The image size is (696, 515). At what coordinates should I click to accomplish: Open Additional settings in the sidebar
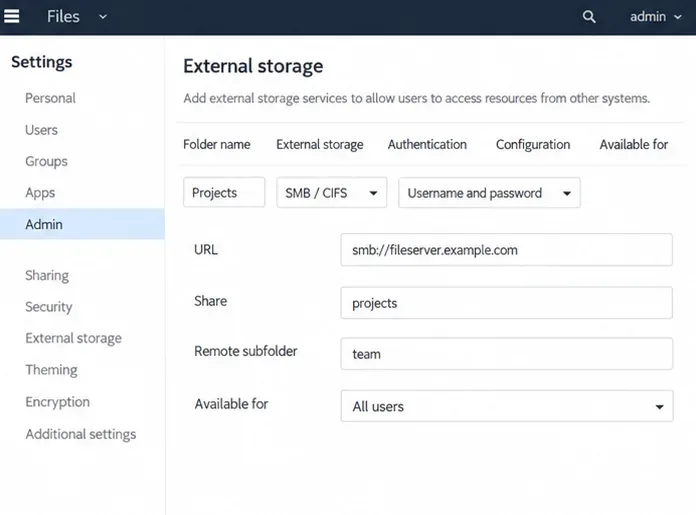(x=80, y=434)
